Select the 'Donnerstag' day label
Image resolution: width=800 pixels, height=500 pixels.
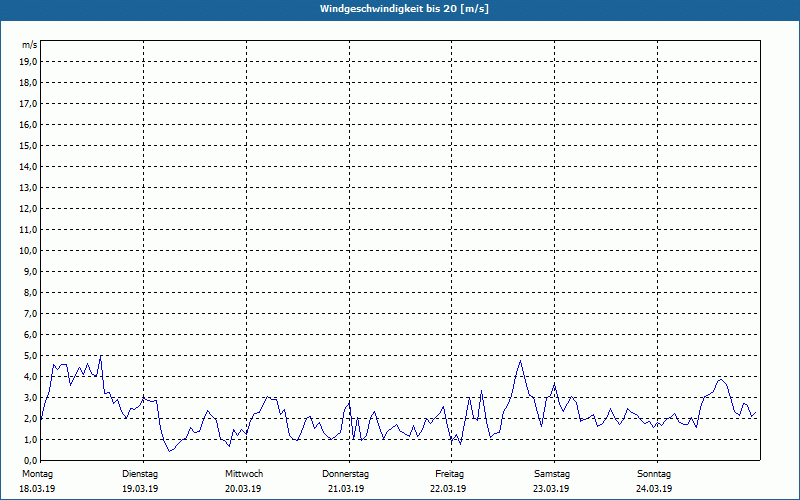tap(345, 474)
